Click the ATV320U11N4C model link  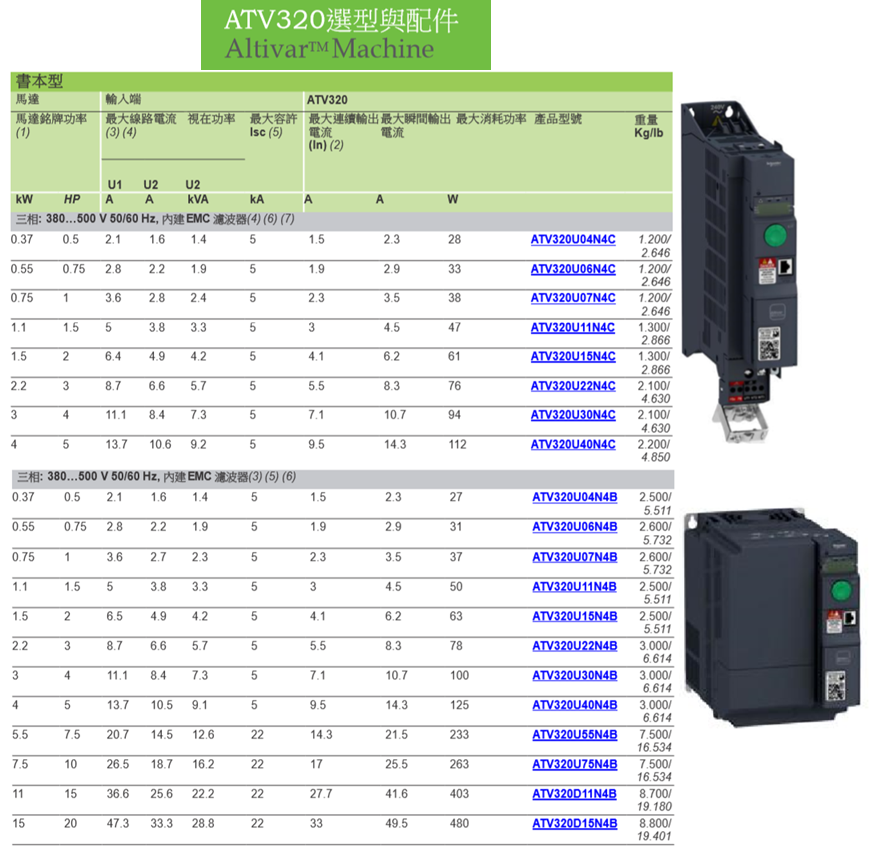(x=573, y=327)
